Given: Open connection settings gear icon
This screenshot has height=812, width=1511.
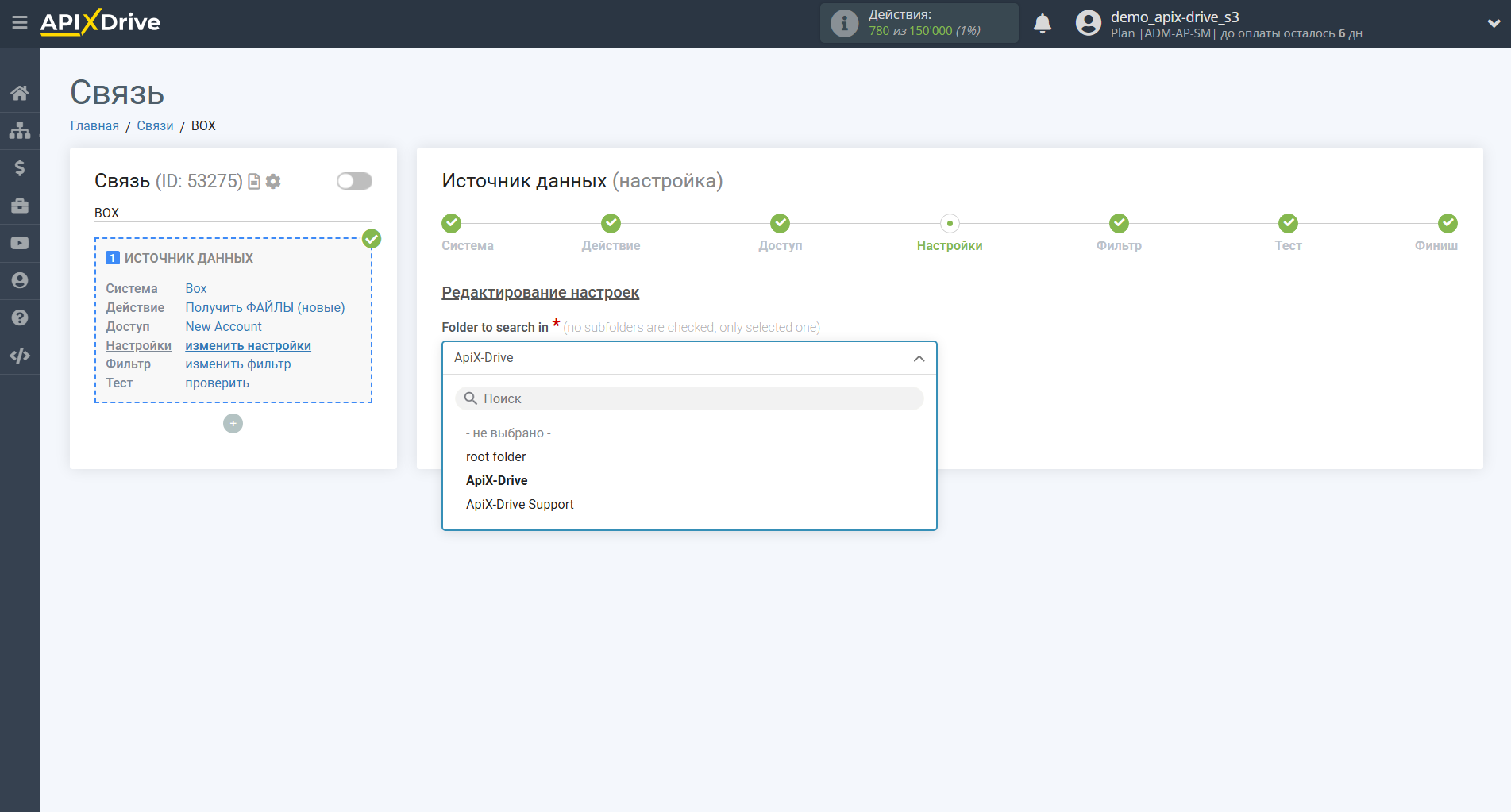Looking at the screenshot, I should 273,182.
